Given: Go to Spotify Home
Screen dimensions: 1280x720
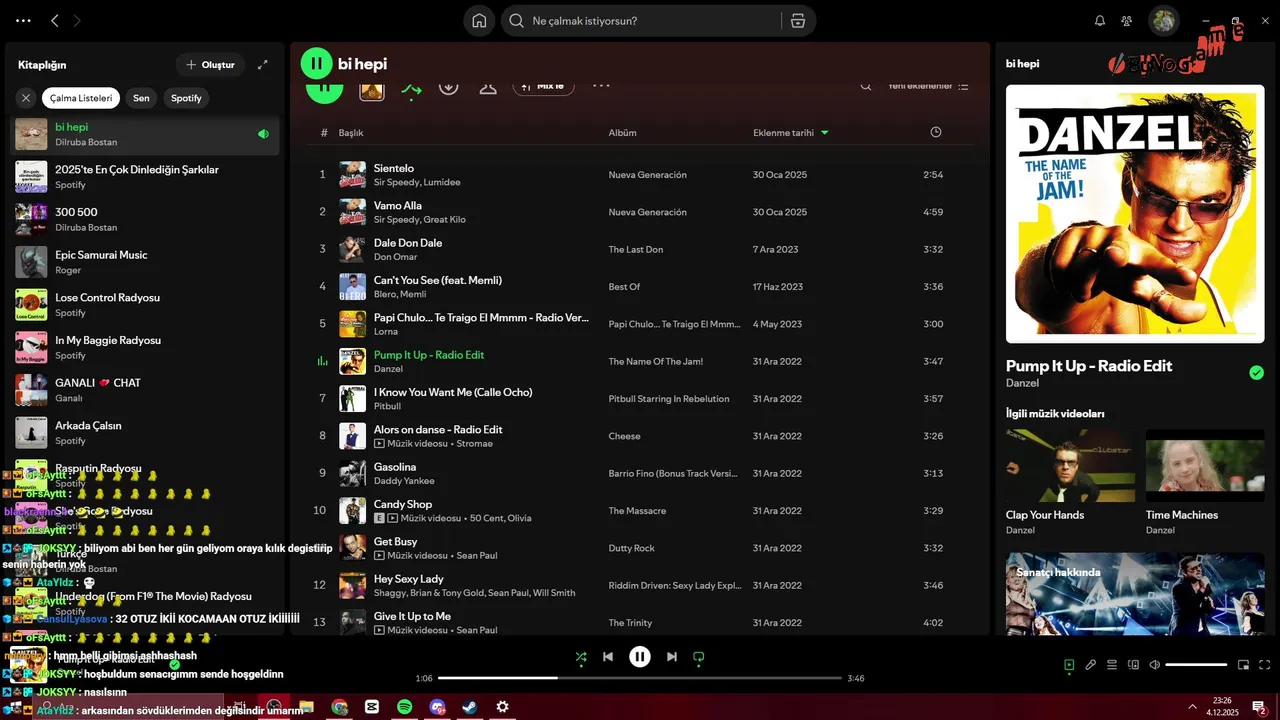Looking at the screenshot, I should [x=479, y=21].
